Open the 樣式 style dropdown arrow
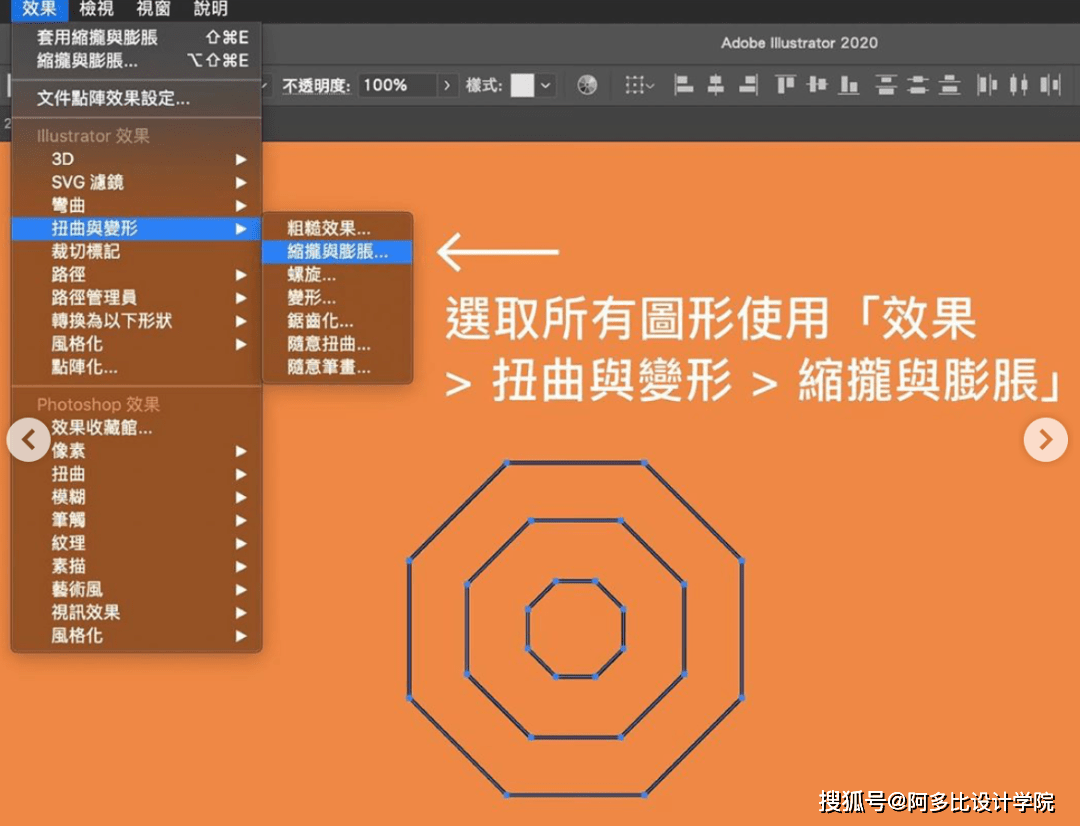The height and width of the screenshot is (826, 1080). 545,85
